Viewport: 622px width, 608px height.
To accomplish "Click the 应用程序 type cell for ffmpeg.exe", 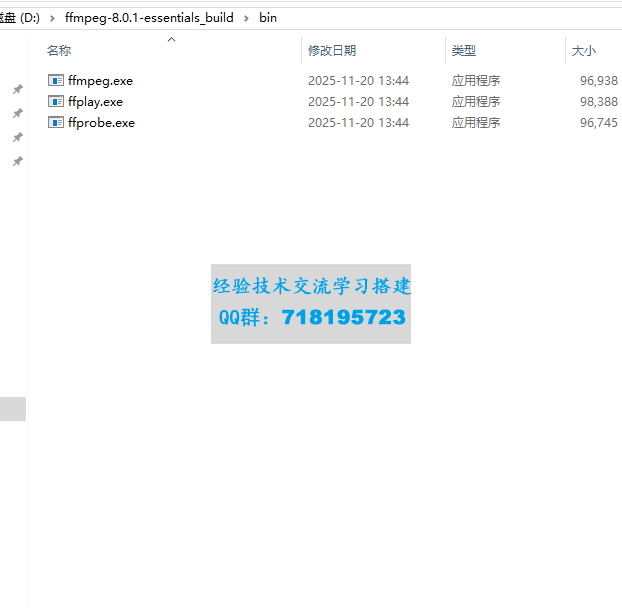I will click(x=476, y=81).
